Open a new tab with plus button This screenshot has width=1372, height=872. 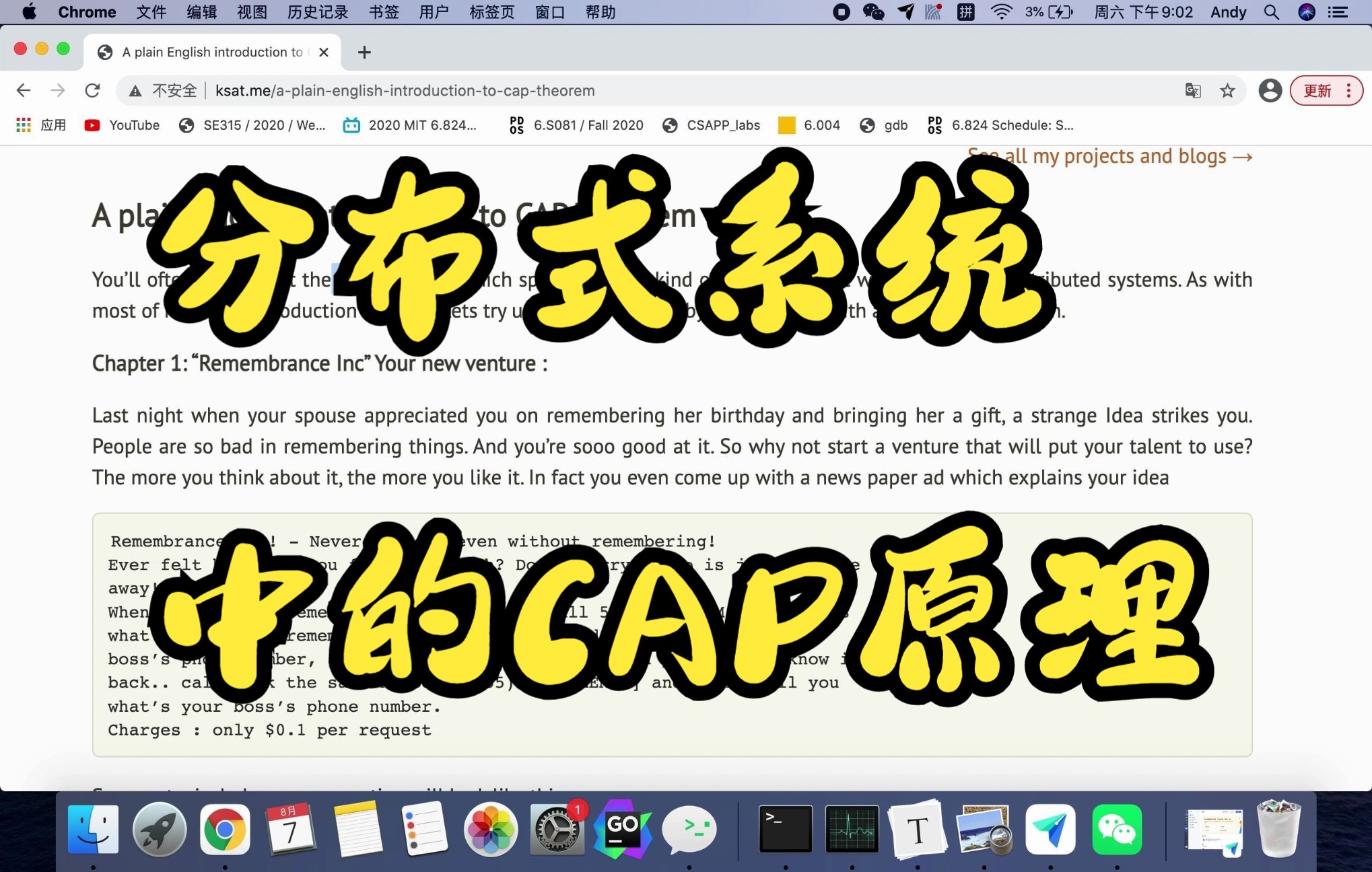click(x=364, y=52)
